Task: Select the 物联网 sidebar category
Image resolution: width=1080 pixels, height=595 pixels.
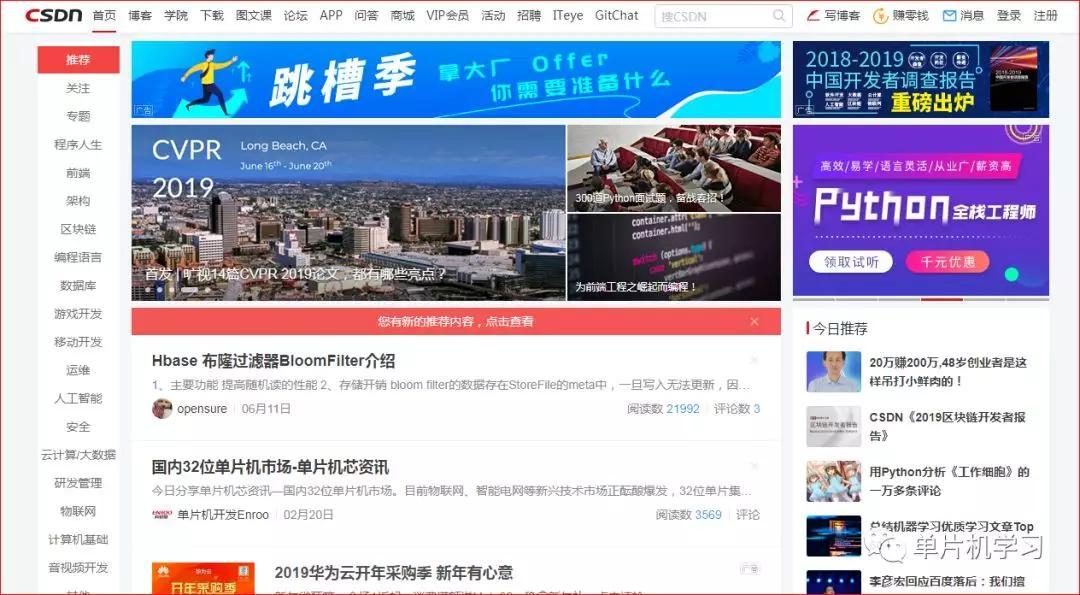Action: [x=79, y=512]
